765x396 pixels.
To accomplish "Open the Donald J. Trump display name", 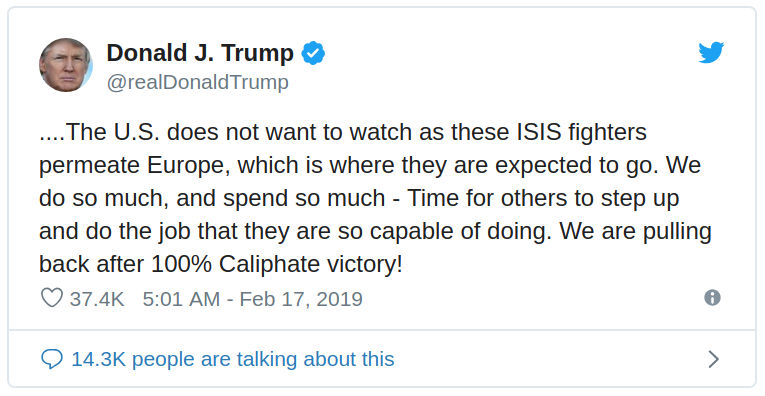I will (200, 53).
